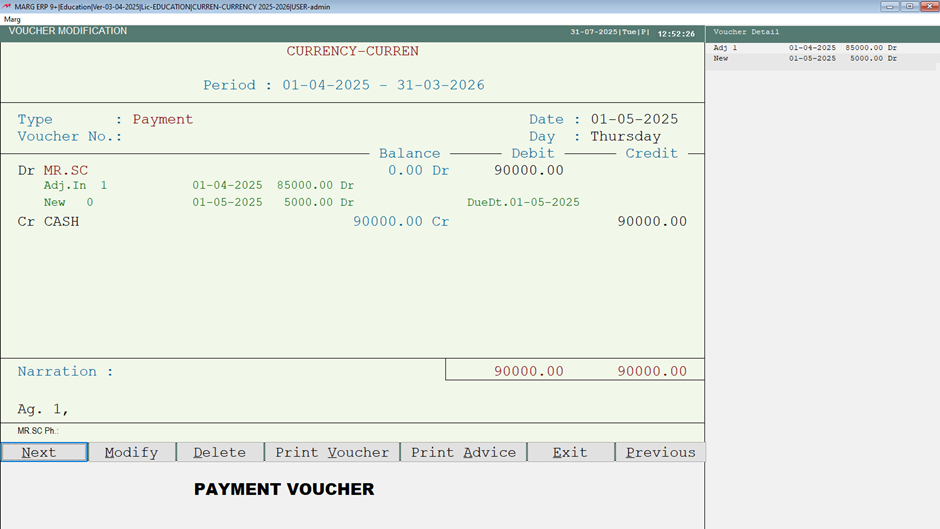Maximize the Marg ERP window
940x529 pixels.
(x=909, y=6)
